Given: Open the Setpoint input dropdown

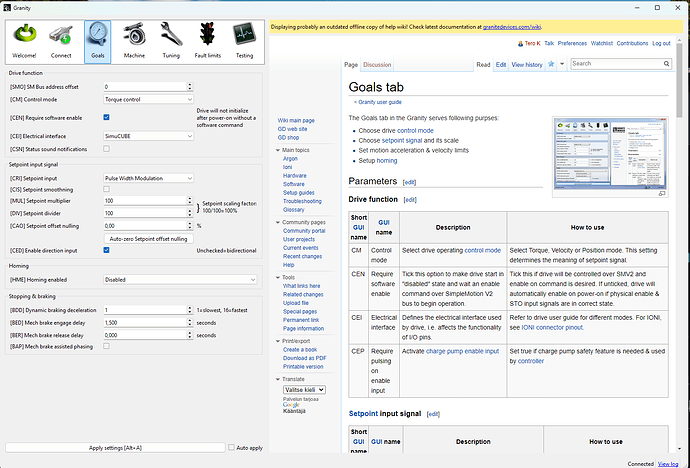Looking at the screenshot, I should [x=148, y=178].
